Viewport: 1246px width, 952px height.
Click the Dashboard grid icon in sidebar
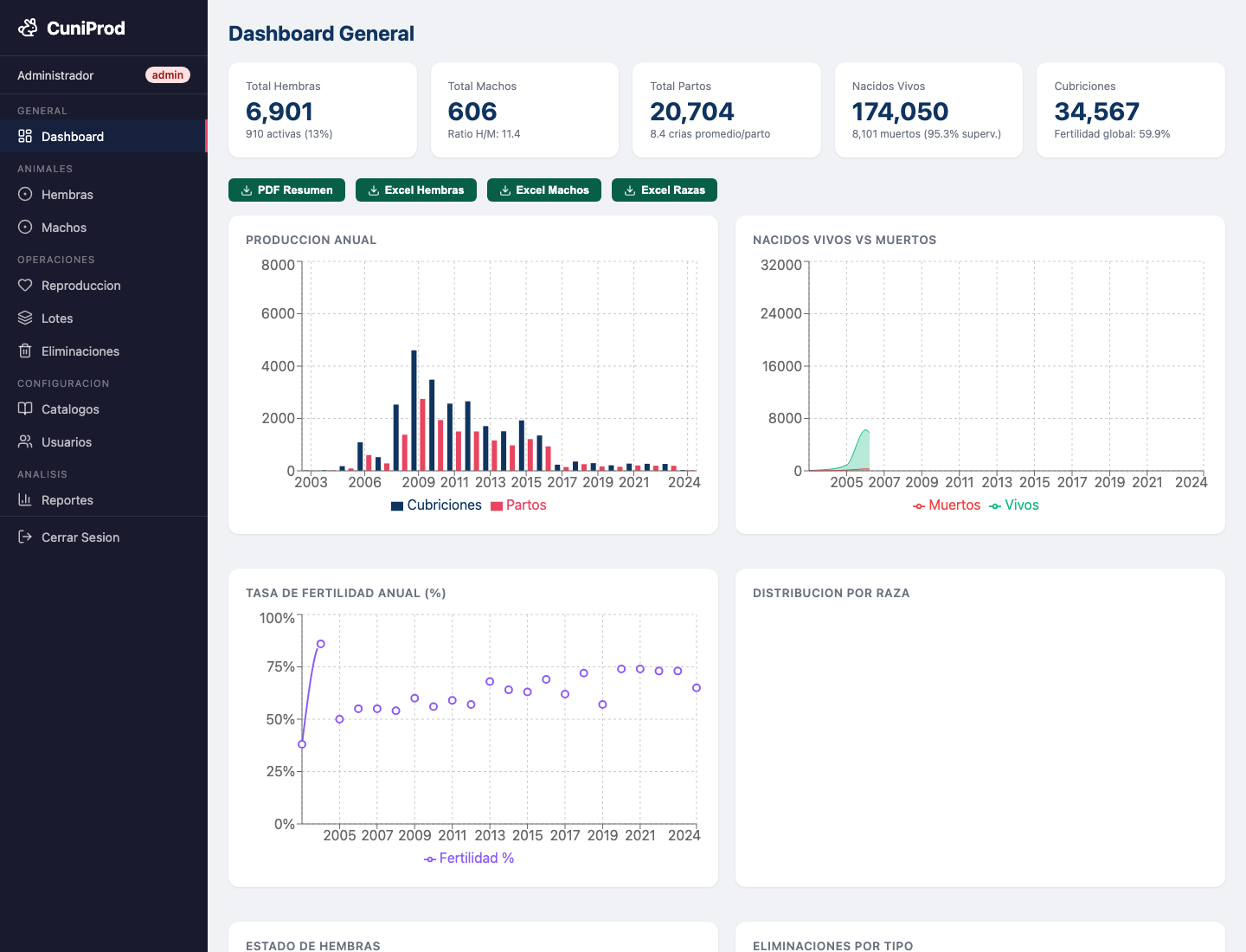click(x=25, y=136)
